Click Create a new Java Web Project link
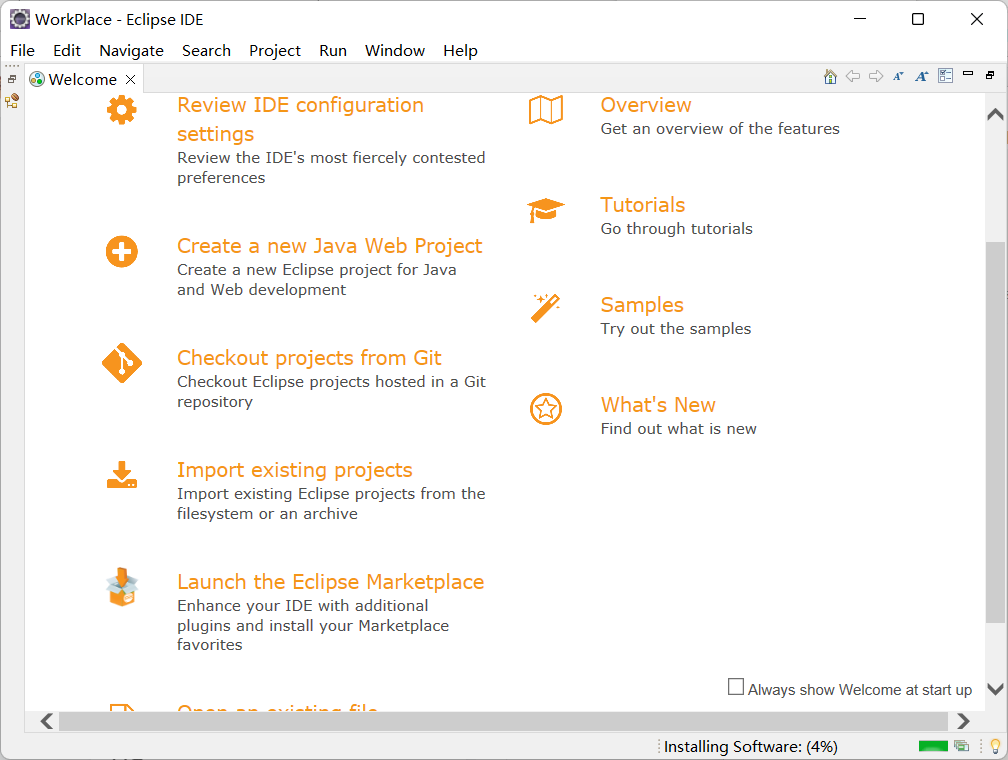 point(329,246)
